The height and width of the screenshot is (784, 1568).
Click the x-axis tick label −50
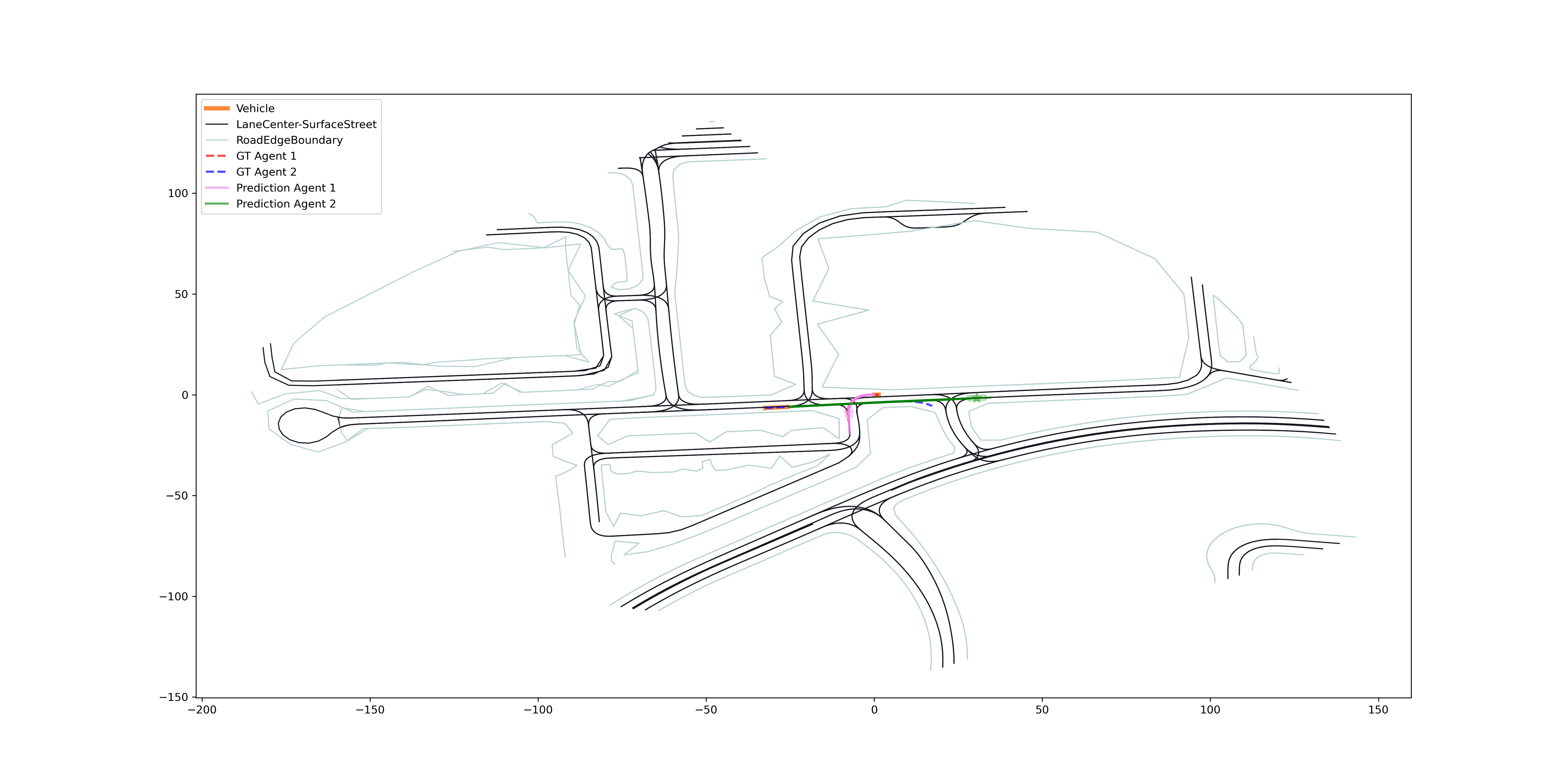[706, 710]
